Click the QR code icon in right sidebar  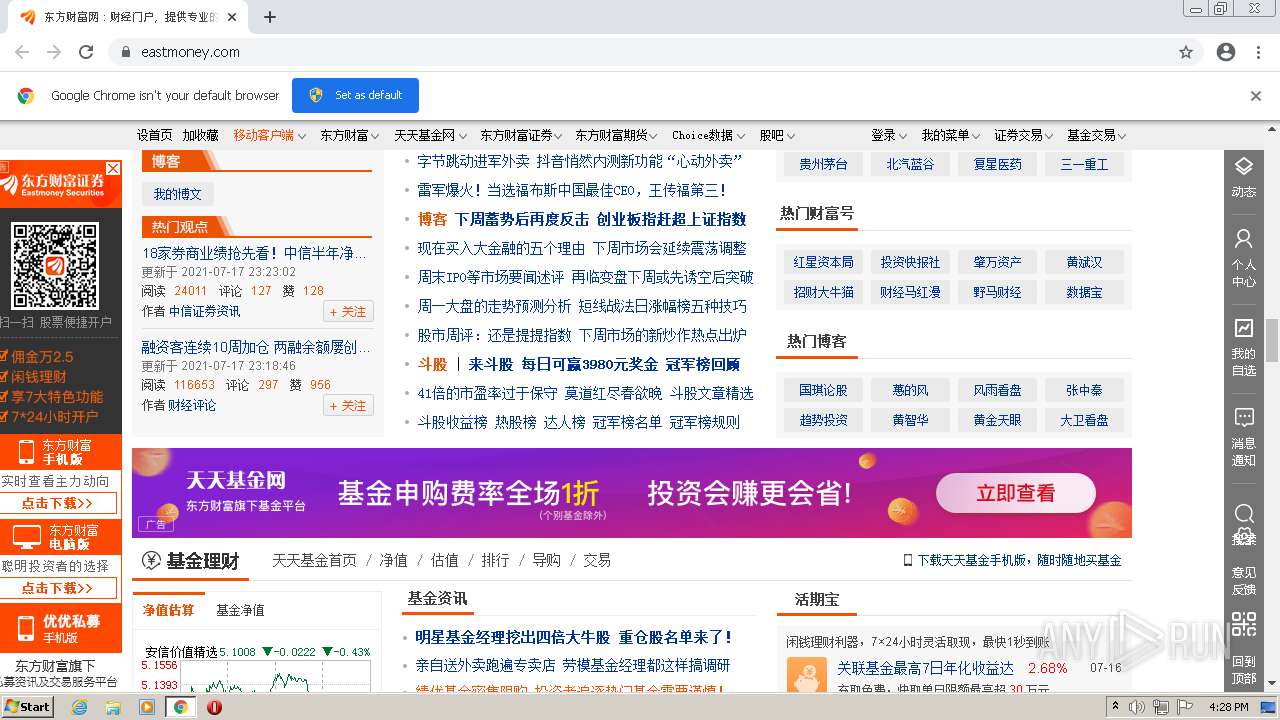click(x=1243, y=624)
